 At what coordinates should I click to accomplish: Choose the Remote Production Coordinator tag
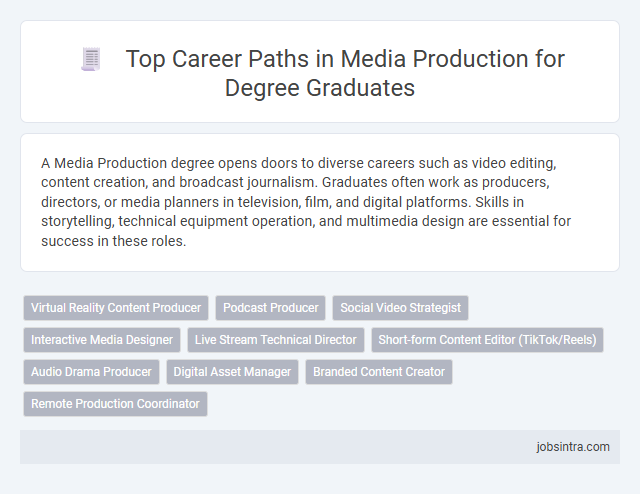click(116, 404)
